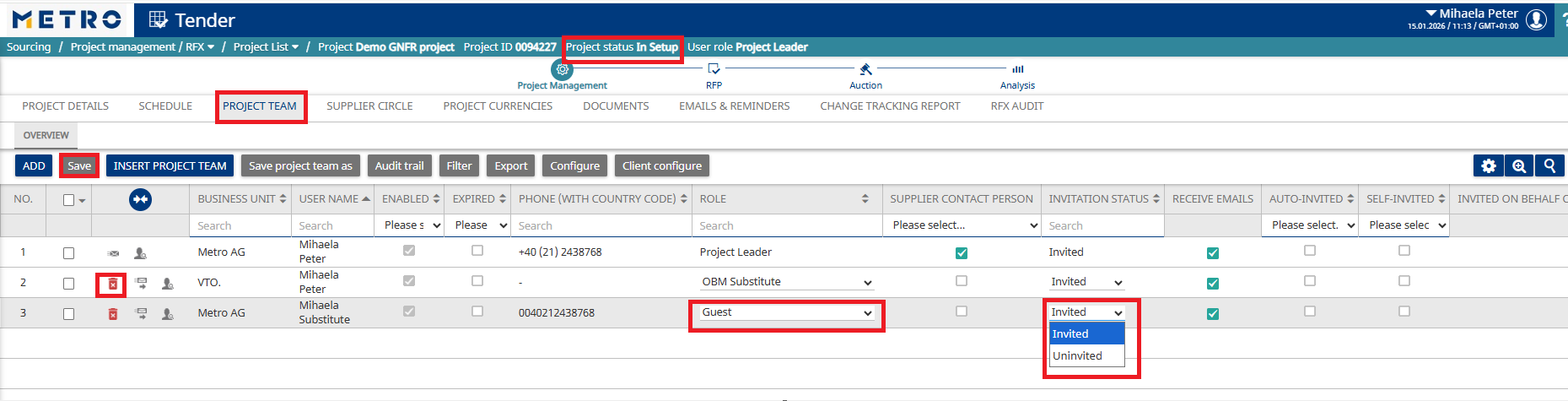
Task: Click the table settings gear icon
Action: (1489, 165)
